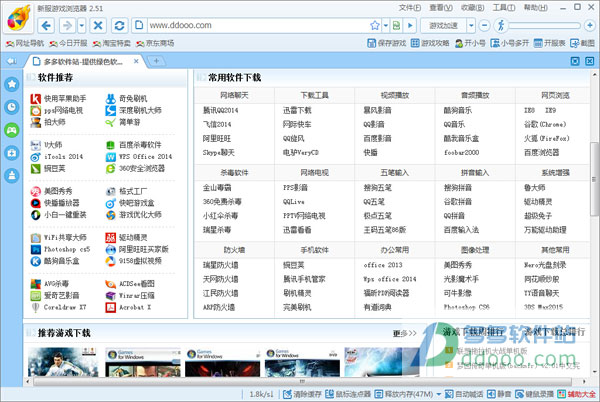Click the history clock sidebar icon
Screen dimensions: 600x402
(12, 107)
